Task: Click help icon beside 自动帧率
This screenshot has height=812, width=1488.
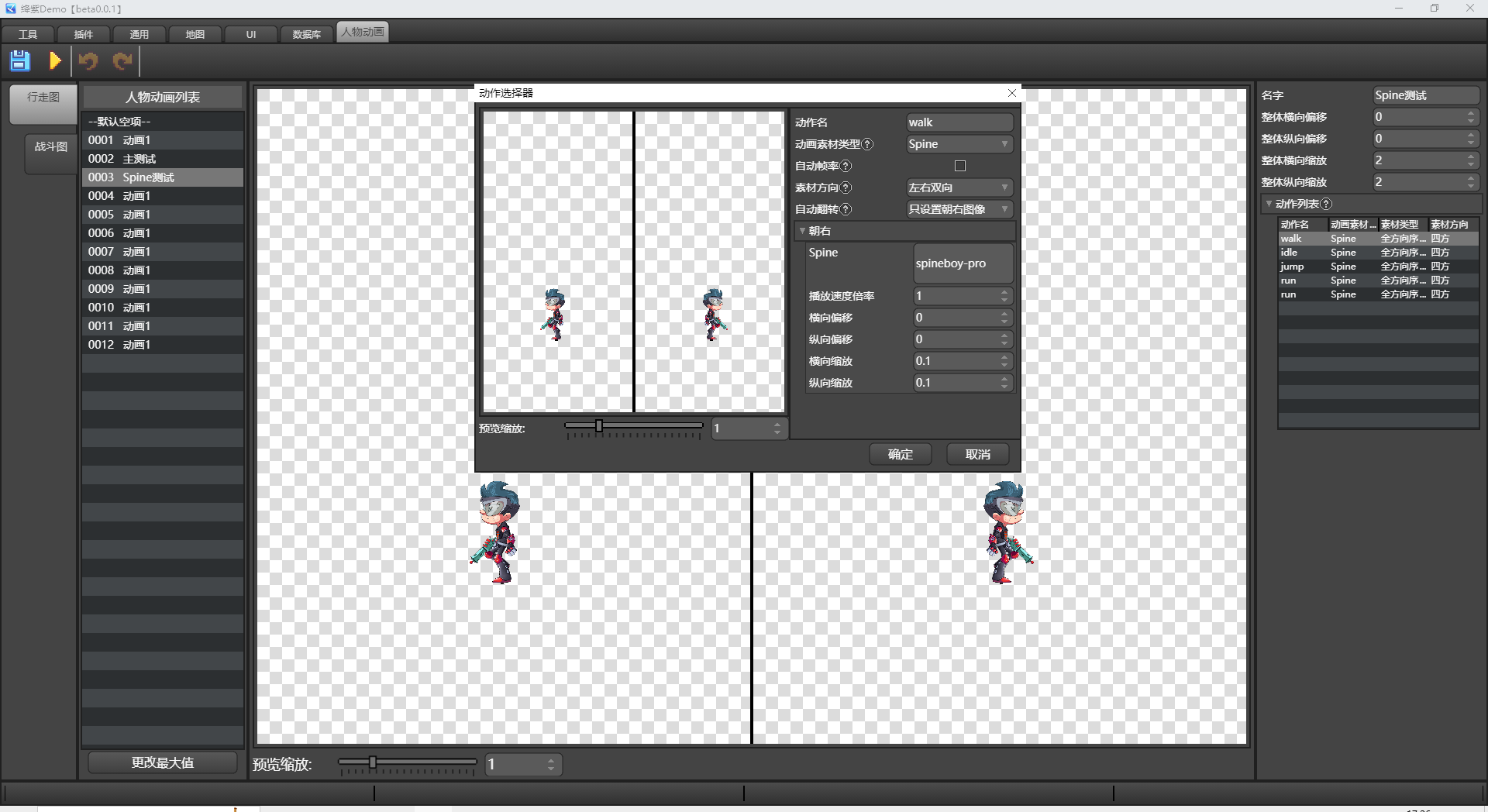Action: click(846, 166)
